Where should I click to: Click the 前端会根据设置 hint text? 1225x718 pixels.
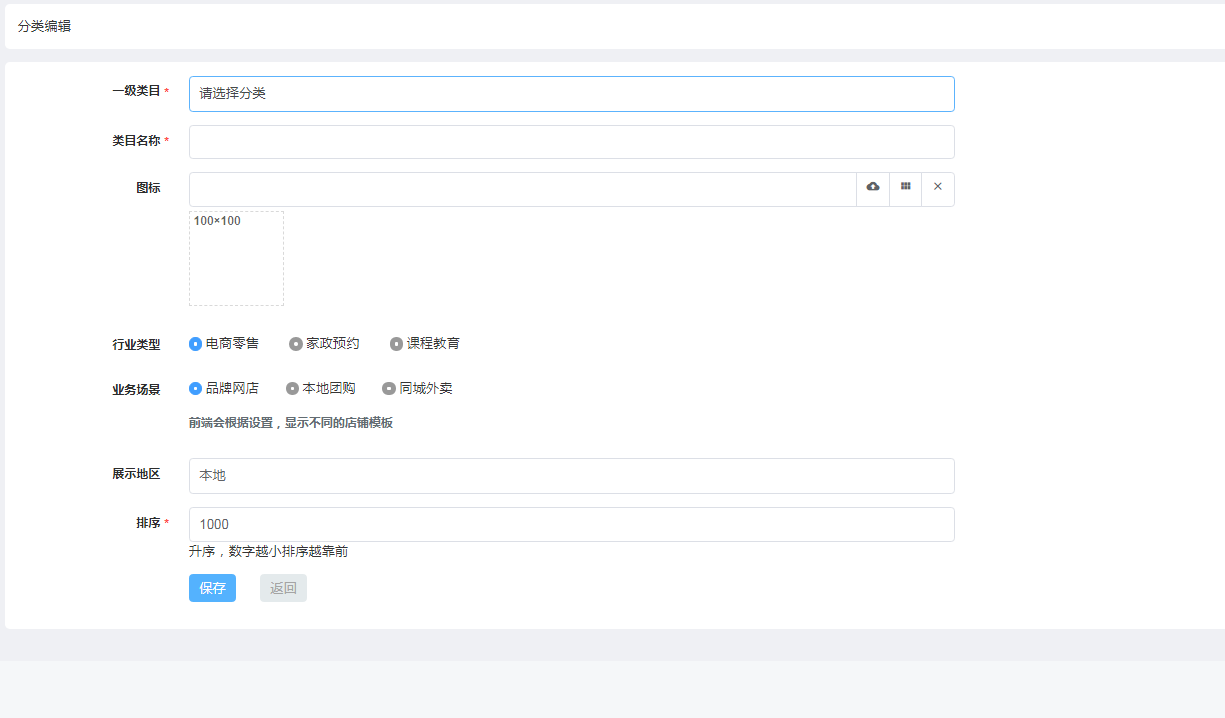[291, 423]
